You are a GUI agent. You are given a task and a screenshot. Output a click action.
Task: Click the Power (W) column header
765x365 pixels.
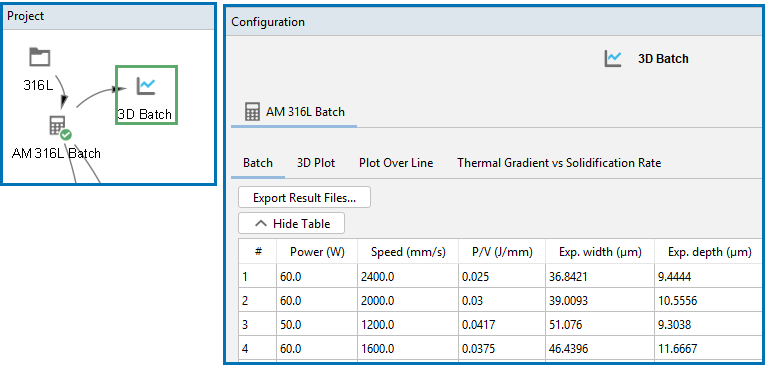(x=317, y=252)
